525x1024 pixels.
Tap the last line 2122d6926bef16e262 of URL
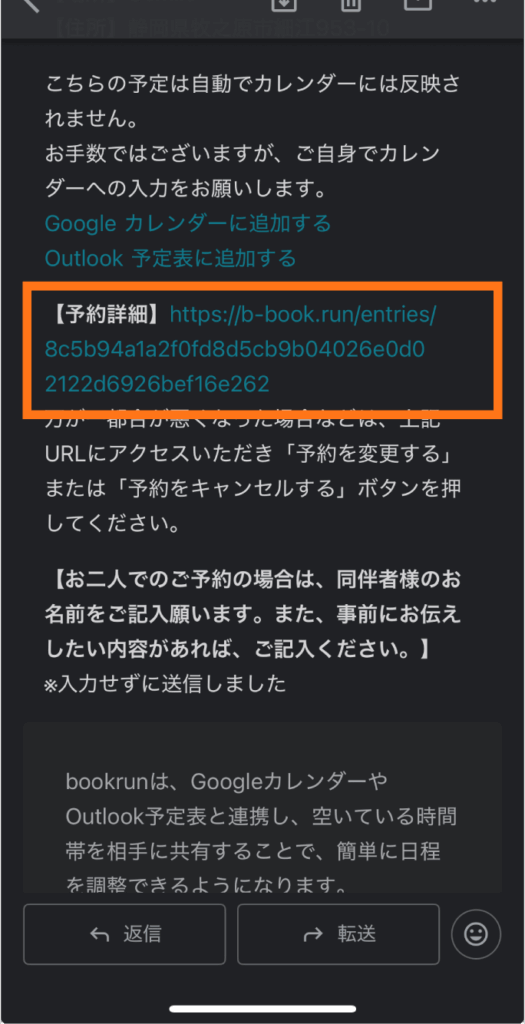(157, 384)
